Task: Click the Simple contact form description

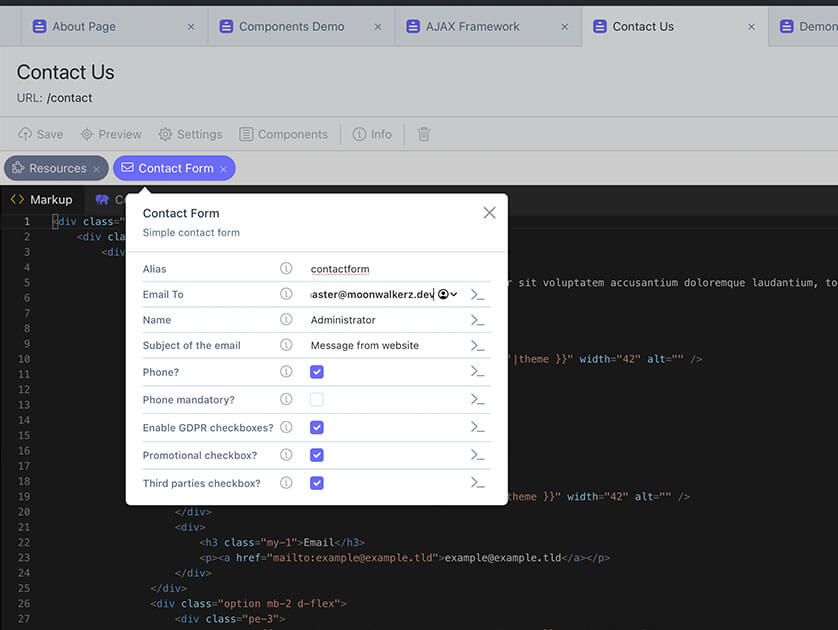Action: coord(191,232)
